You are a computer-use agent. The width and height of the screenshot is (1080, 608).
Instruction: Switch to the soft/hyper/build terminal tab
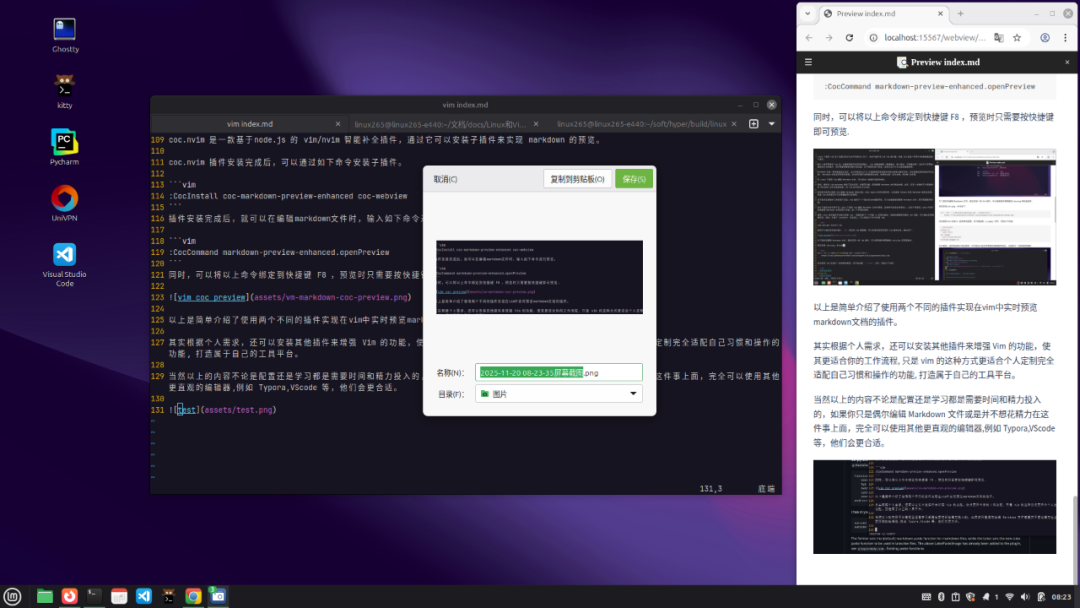(642, 124)
